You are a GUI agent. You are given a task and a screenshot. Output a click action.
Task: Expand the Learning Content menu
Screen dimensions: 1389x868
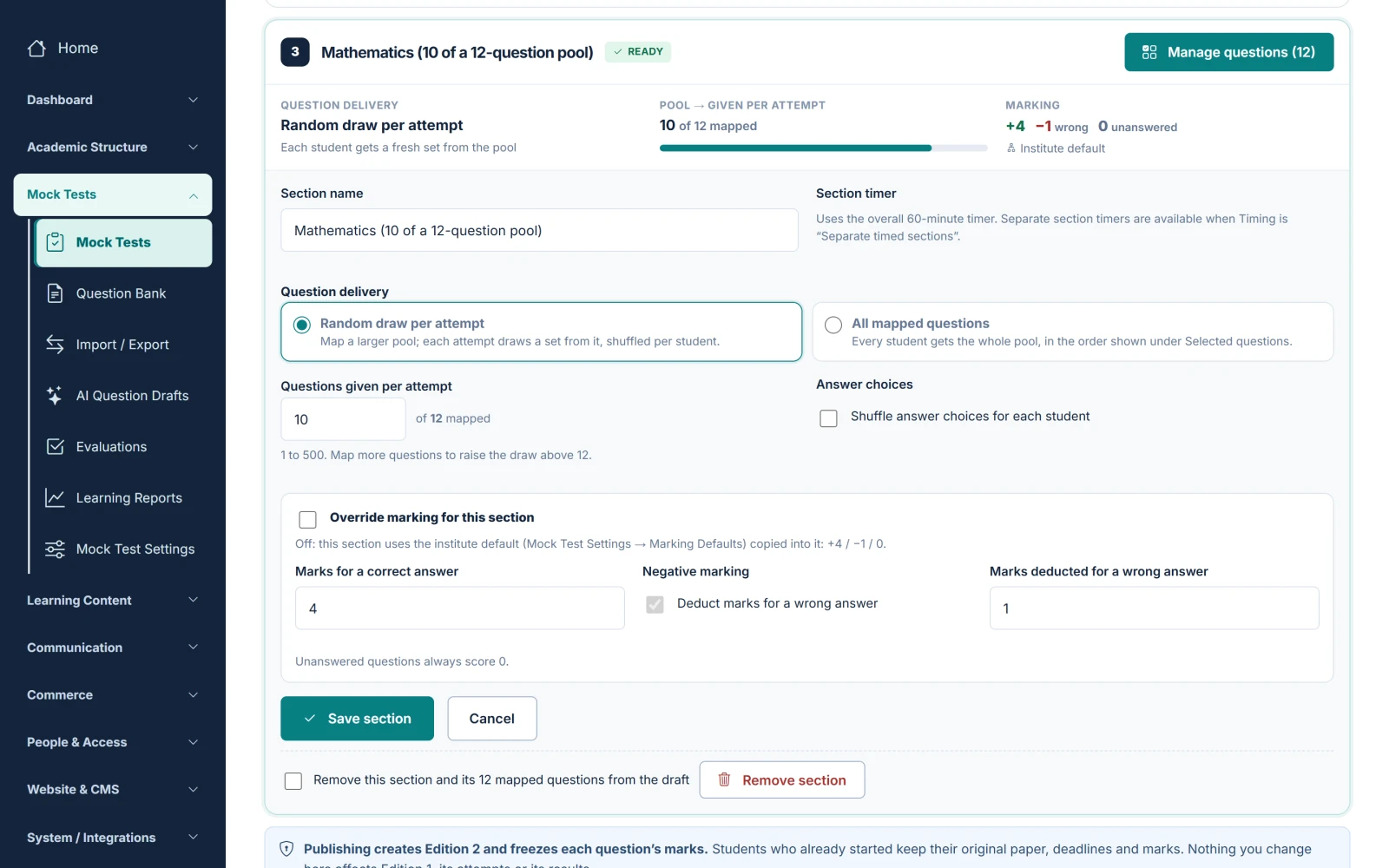click(x=113, y=601)
